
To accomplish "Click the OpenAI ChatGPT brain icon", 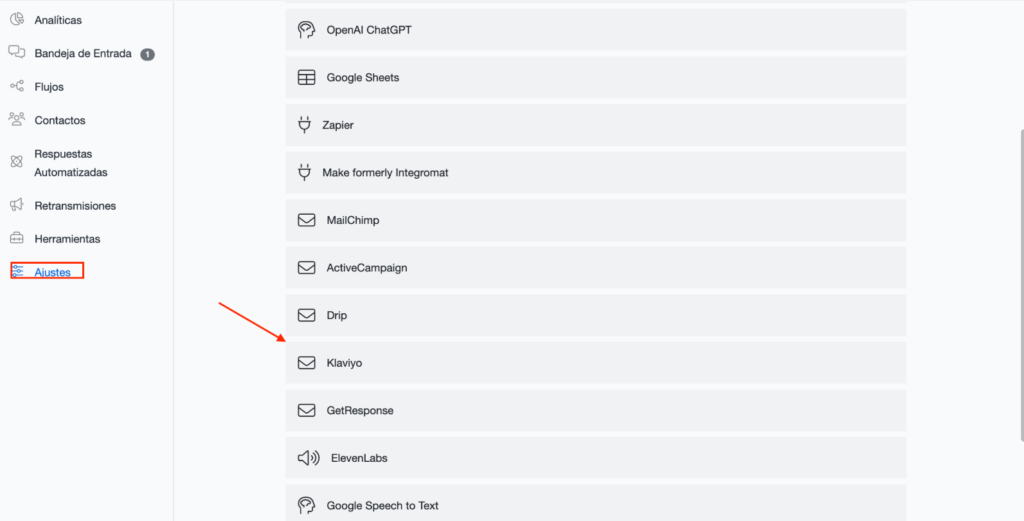I will tap(307, 30).
